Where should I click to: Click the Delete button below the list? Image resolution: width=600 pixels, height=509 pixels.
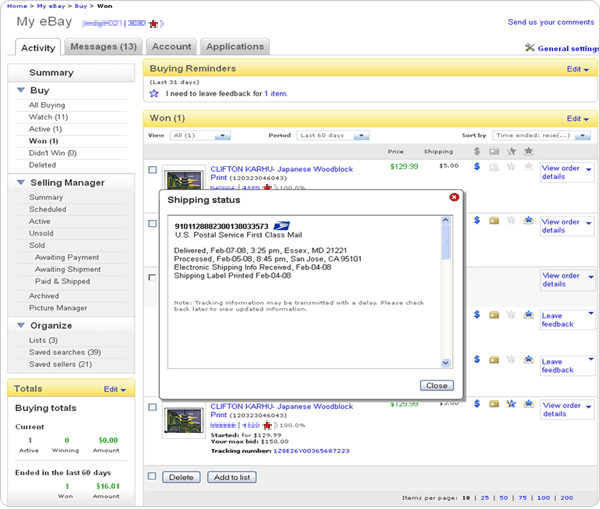[181, 477]
